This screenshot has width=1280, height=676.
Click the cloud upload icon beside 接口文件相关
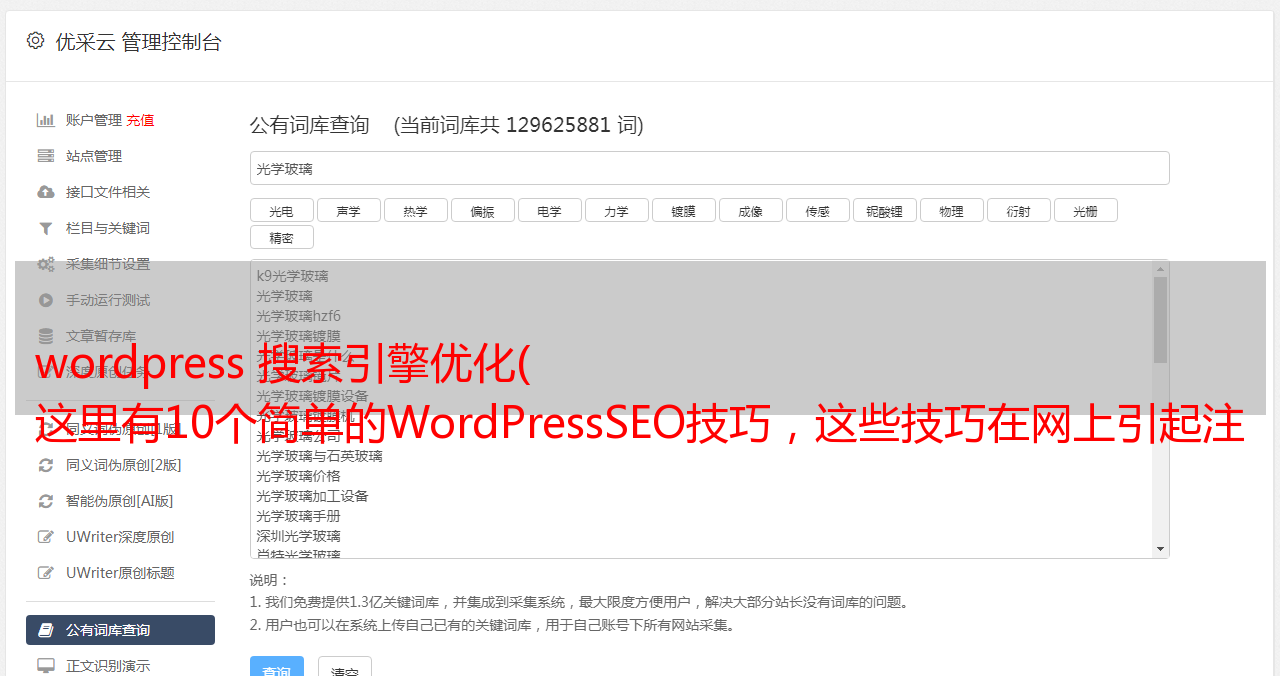[x=46, y=192]
